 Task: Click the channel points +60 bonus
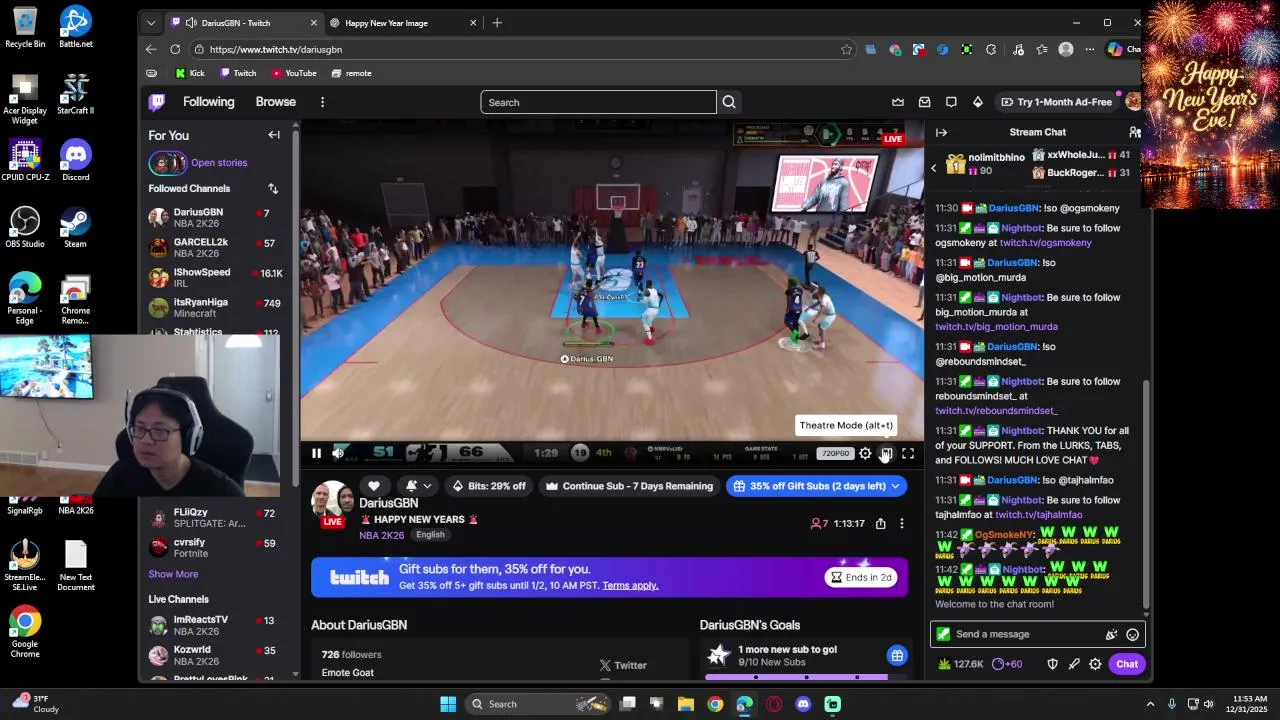(x=1008, y=664)
